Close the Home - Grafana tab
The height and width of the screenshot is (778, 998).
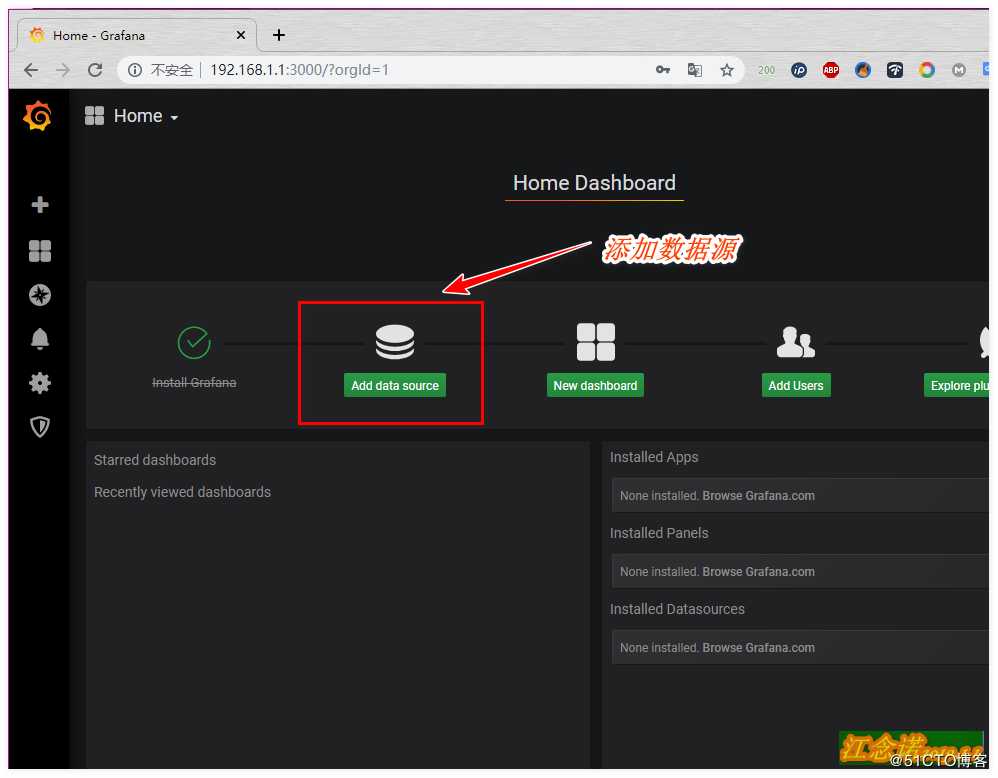click(241, 35)
